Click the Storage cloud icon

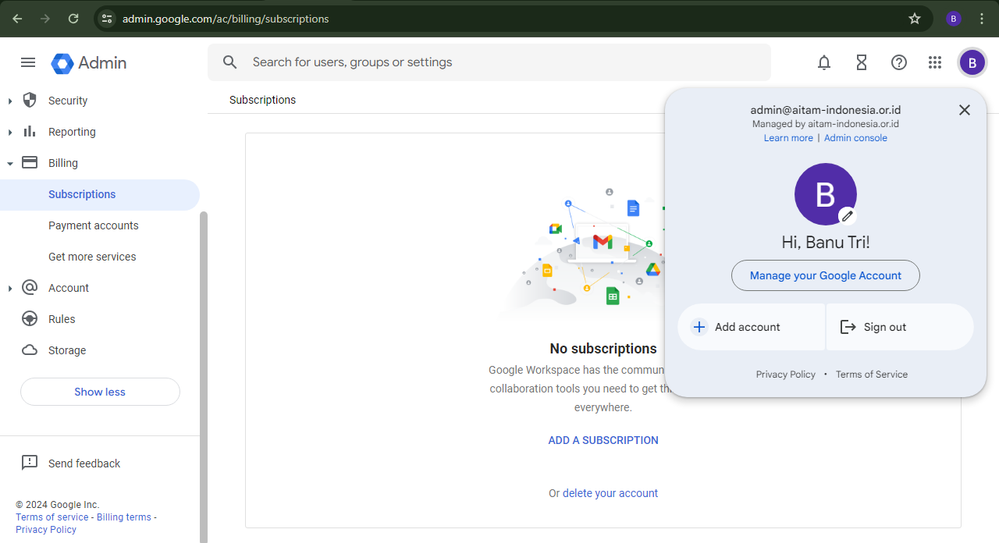pyautogui.click(x=29, y=350)
